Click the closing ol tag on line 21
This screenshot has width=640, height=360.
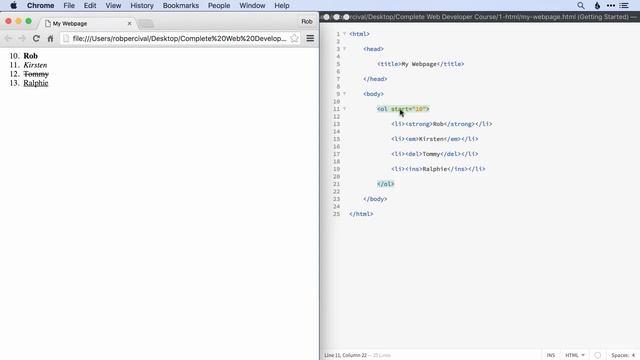tap(386, 184)
